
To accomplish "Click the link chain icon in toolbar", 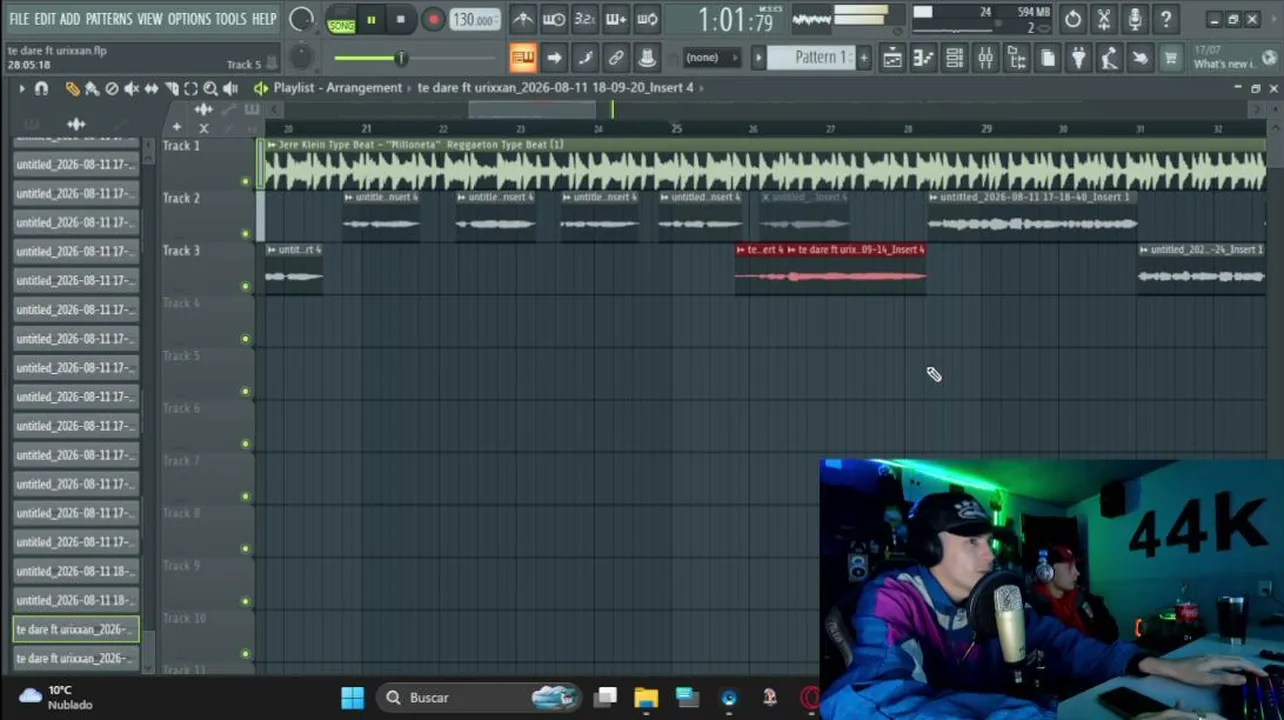I will [x=616, y=58].
